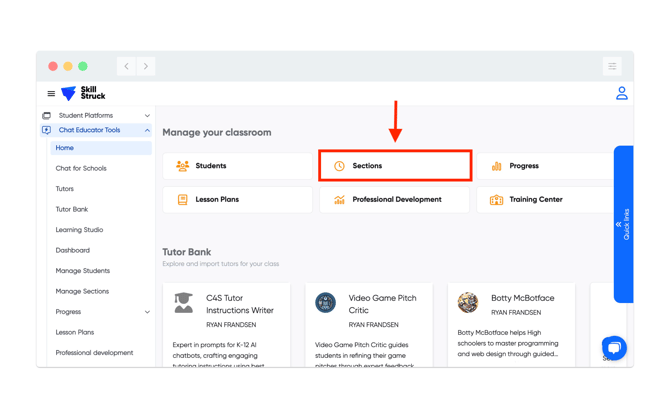The width and height of the screenshot is (670, 418).
Task: Open Tutor Bank from sidebar
Action: click(72, 209)
